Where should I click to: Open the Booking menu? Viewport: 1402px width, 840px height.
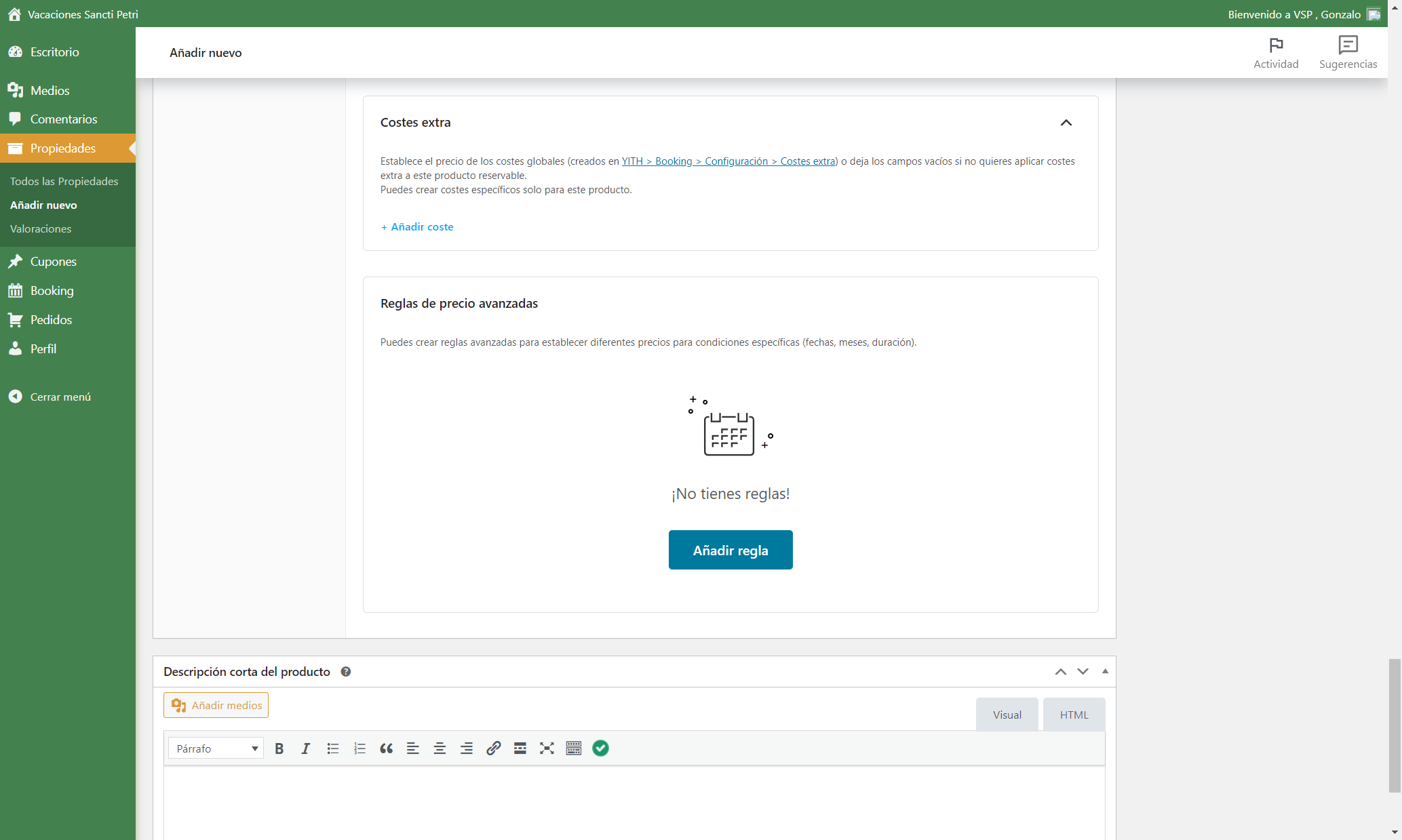[x=68, y=291]
